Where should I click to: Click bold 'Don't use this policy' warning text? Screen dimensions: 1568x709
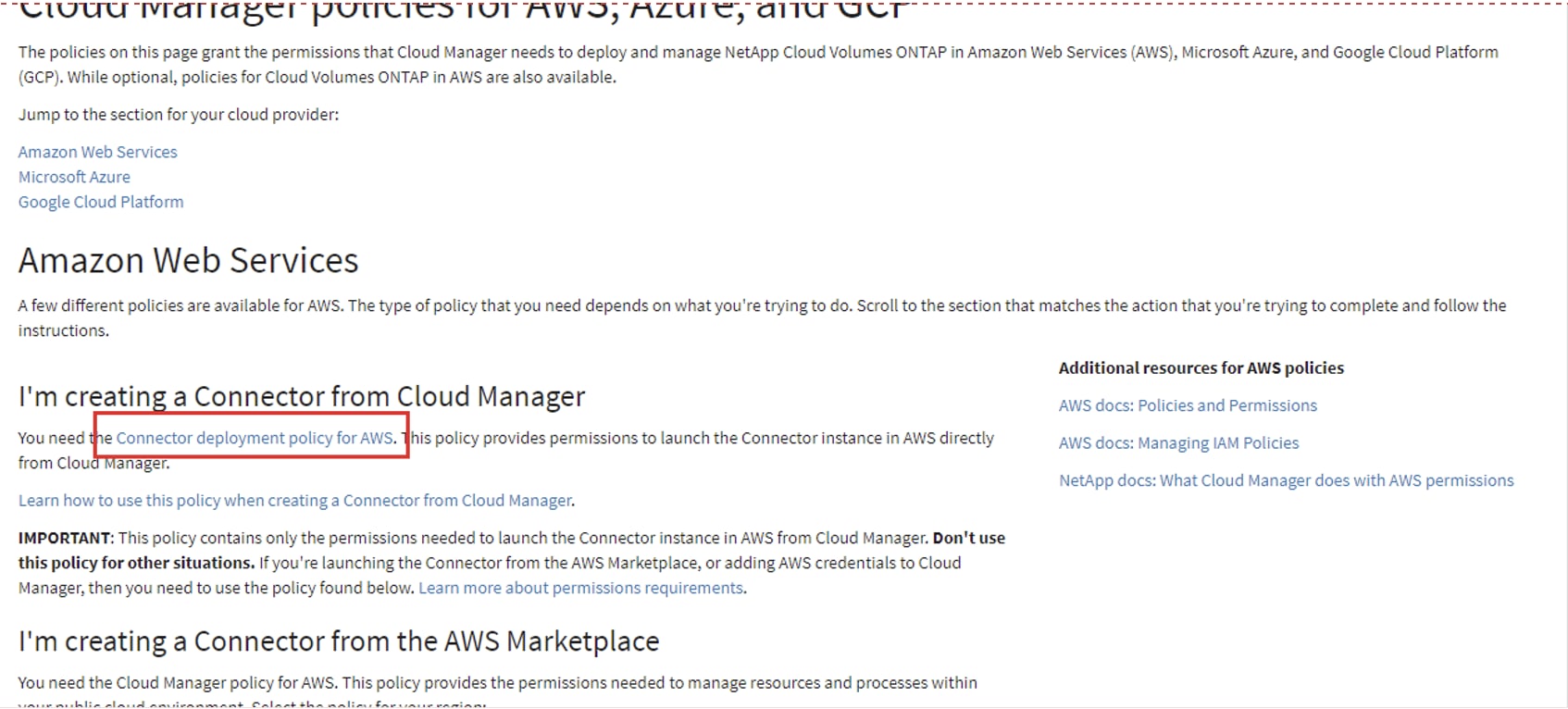[968, 538]
